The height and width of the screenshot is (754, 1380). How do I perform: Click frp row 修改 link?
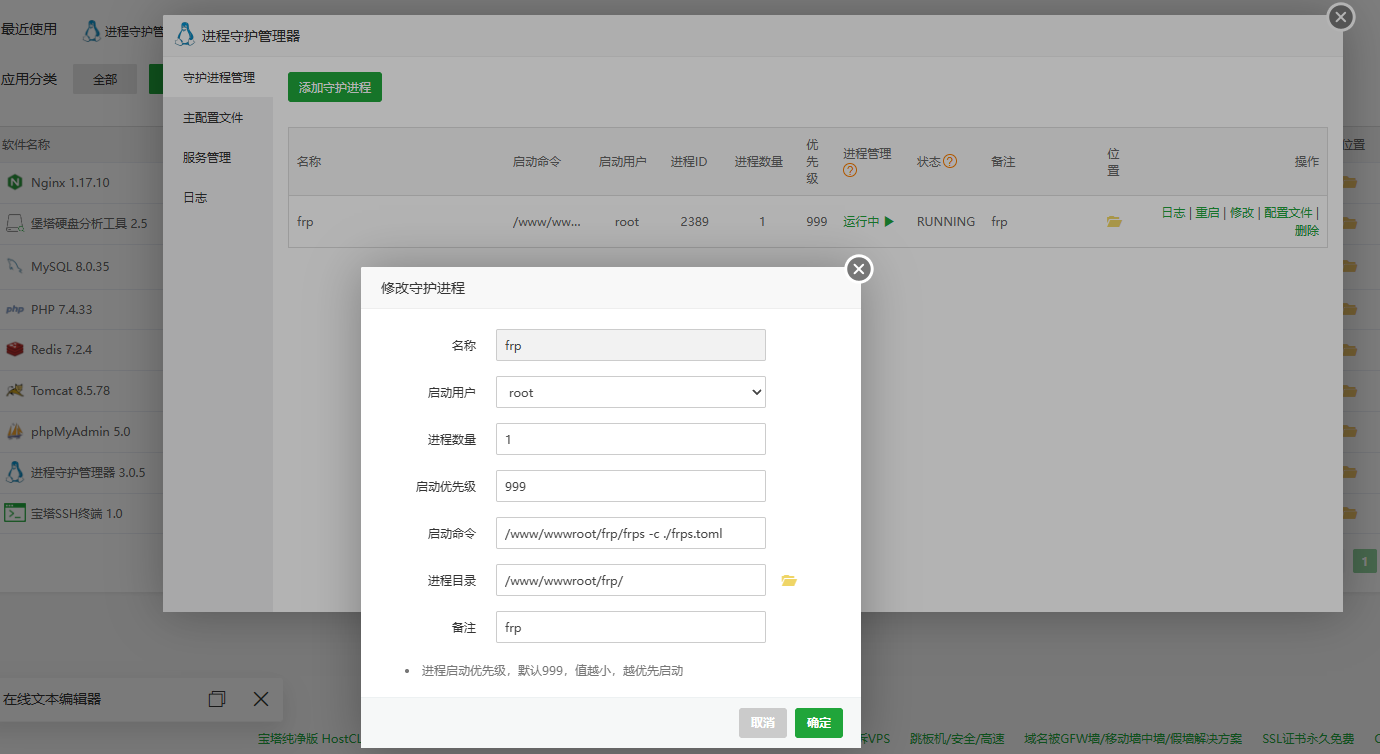pyautogui.click(x=1242, y=213)
